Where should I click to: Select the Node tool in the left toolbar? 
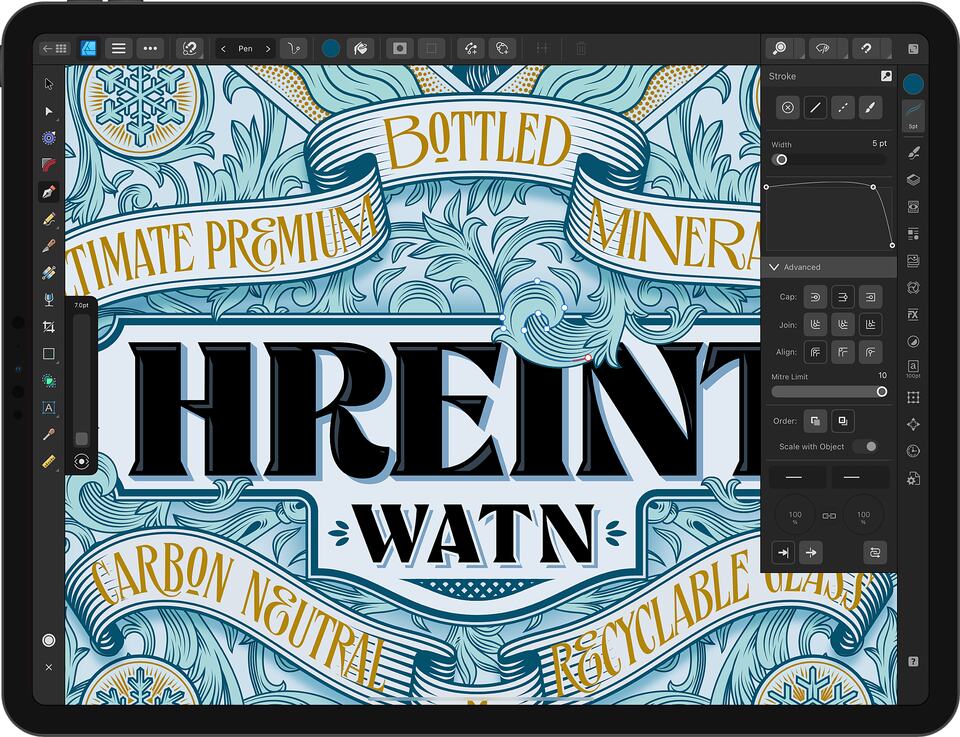point(47,111)
